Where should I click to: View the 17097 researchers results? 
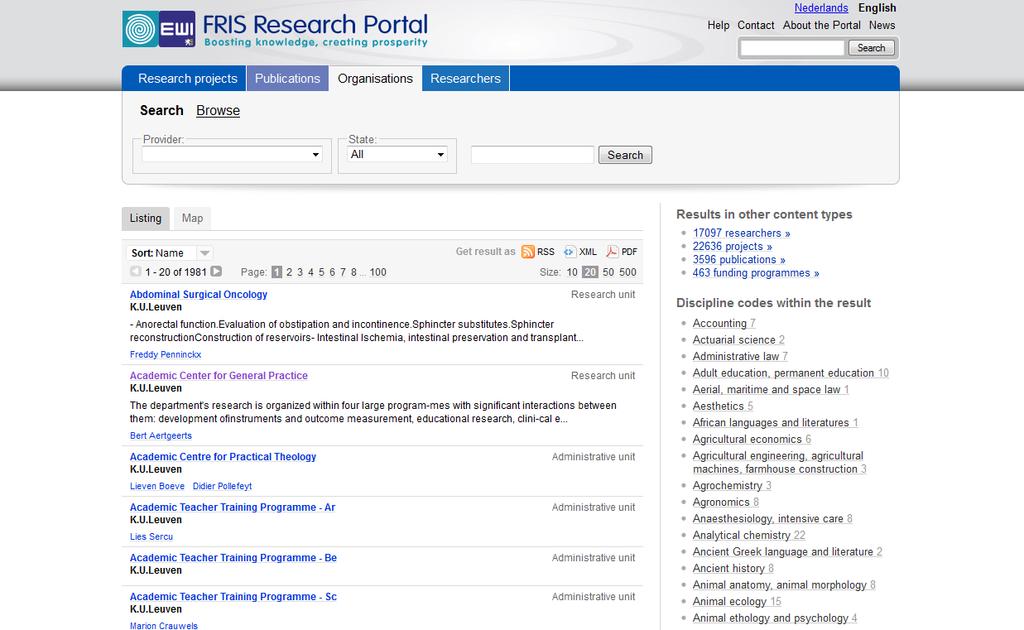pos(741,233)
